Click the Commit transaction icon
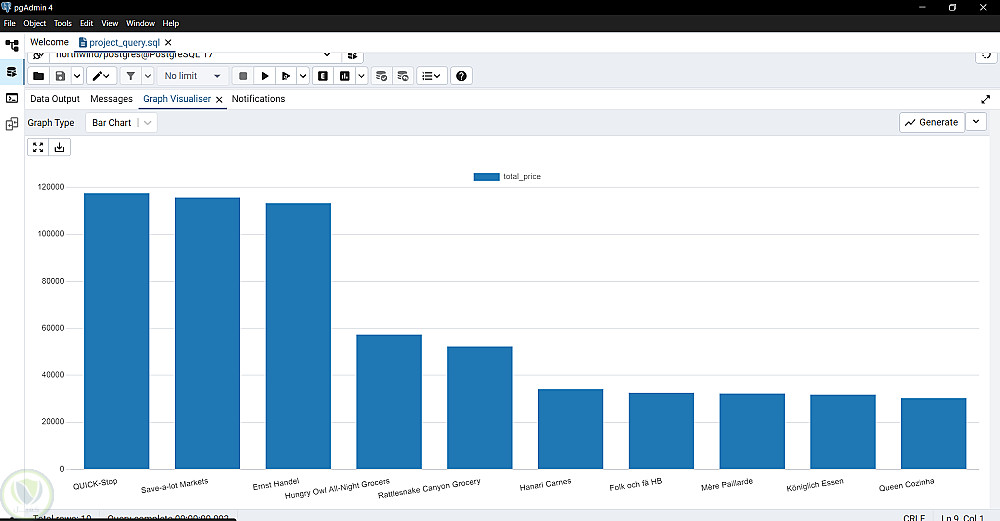Viewport: 1000px width, 521px height. (381, 76)
